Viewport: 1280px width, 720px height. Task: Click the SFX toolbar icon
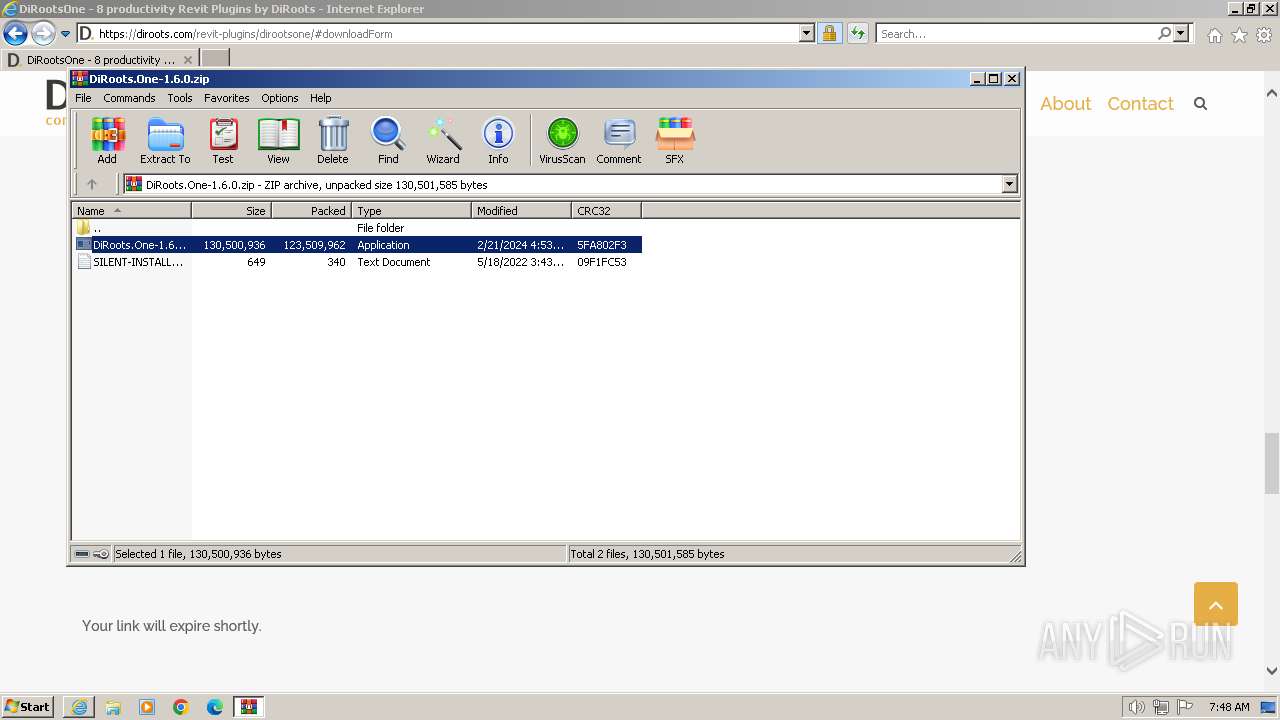pyautogui.click(x=675, y=141)
